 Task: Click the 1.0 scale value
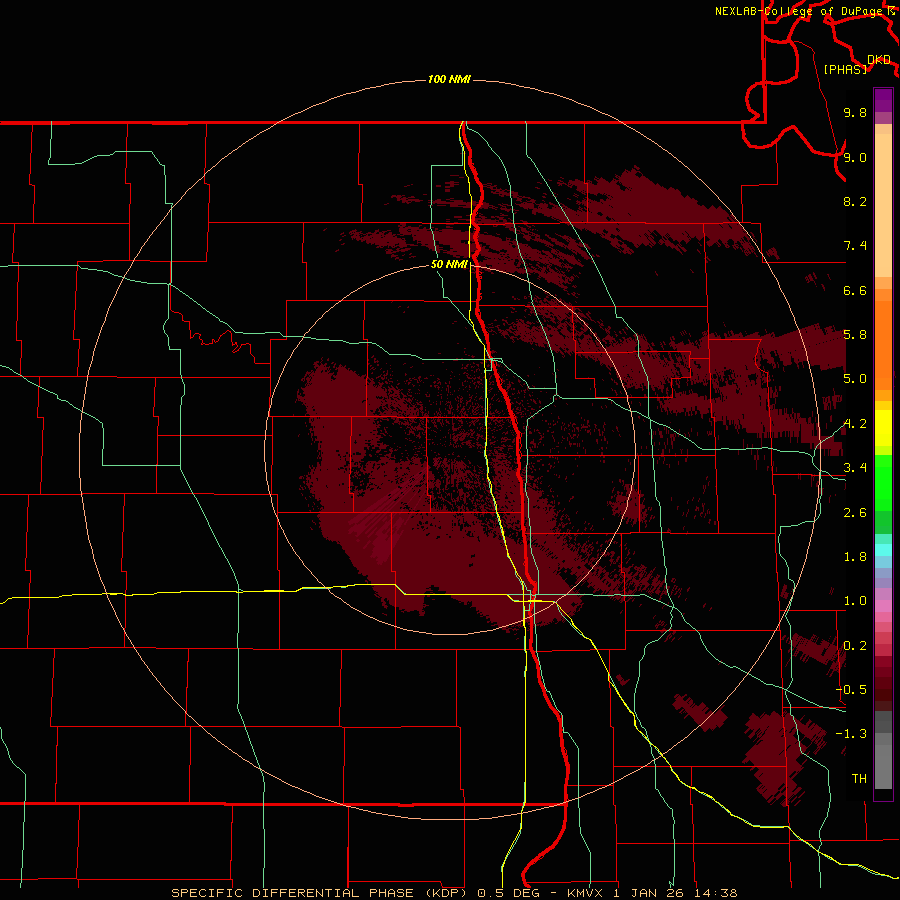855,601
